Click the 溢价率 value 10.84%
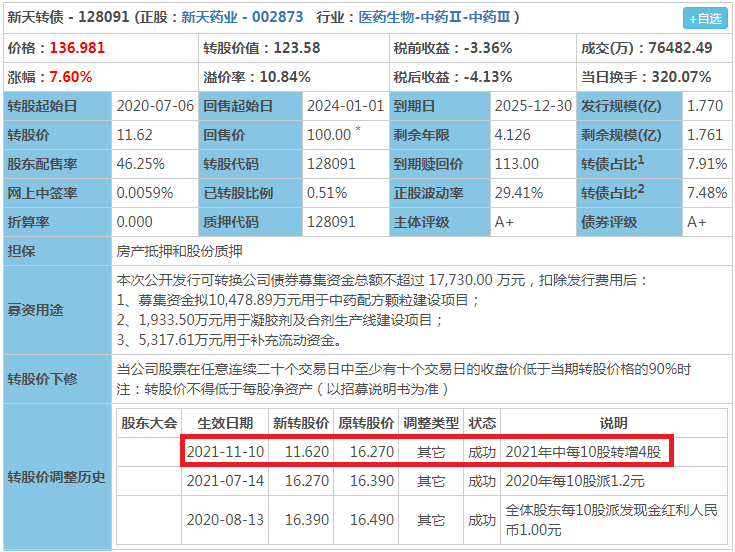Screen dimensions: 735x552 (285, 77)
